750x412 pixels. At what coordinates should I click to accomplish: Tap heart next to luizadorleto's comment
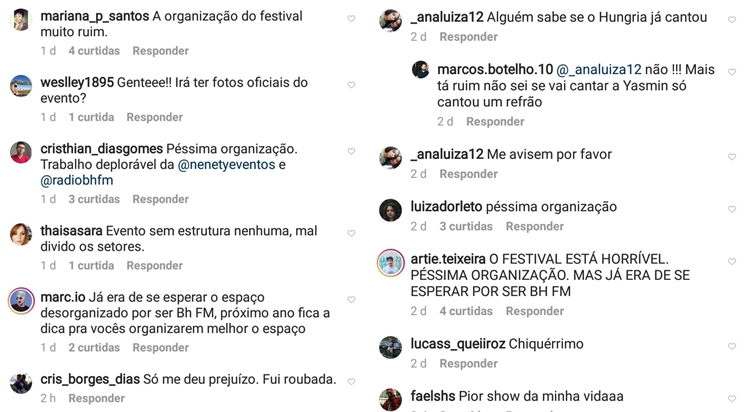(x=732, y=210)
